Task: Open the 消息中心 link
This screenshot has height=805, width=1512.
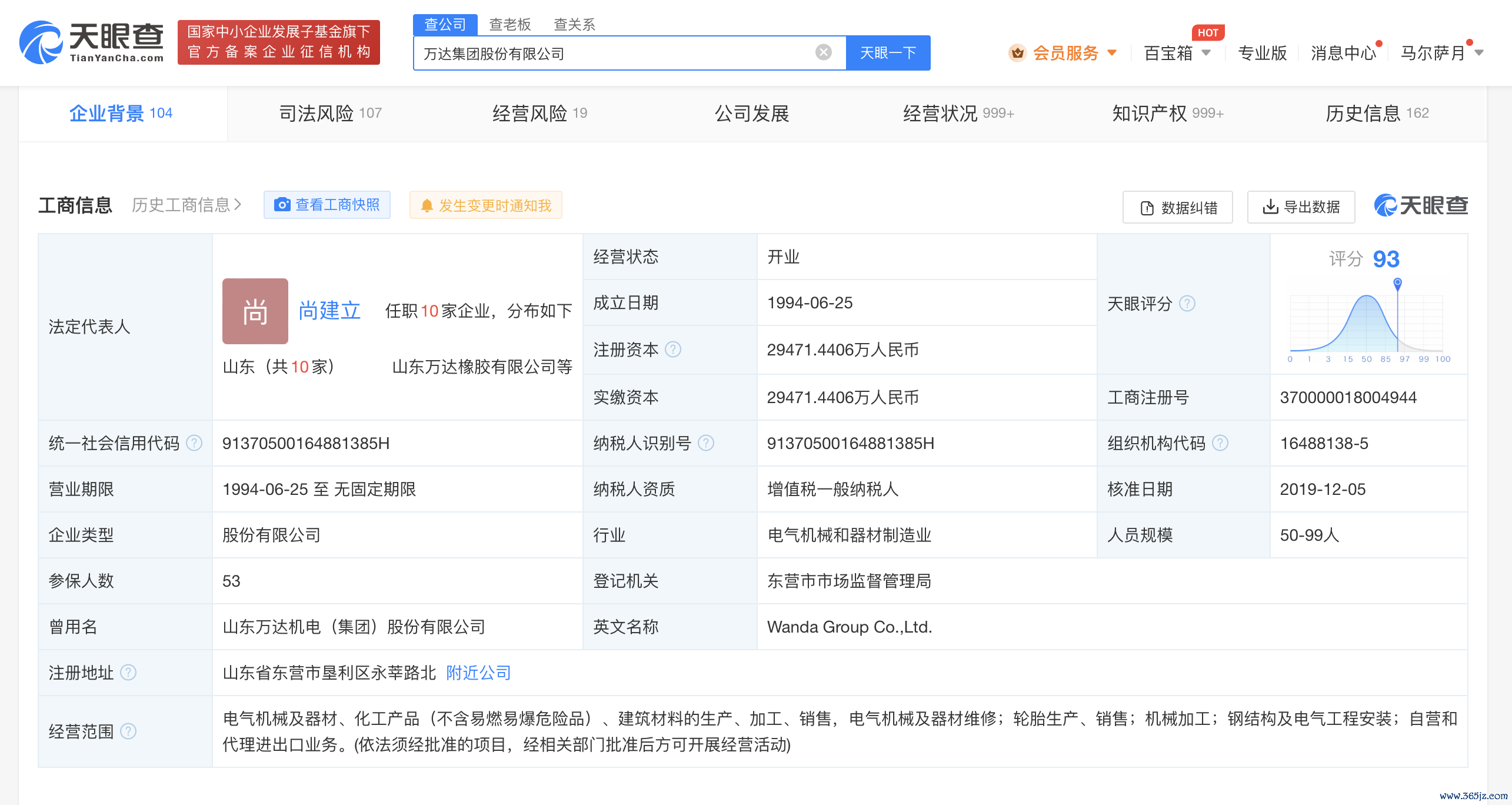Action: [1344, 53]
